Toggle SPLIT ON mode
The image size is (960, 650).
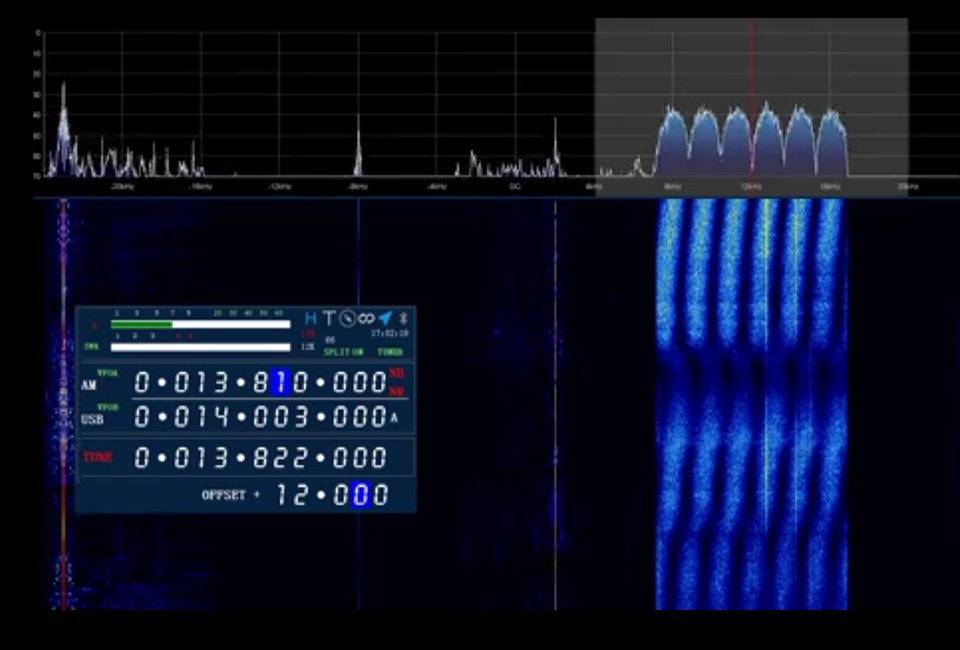coord(342,352)
